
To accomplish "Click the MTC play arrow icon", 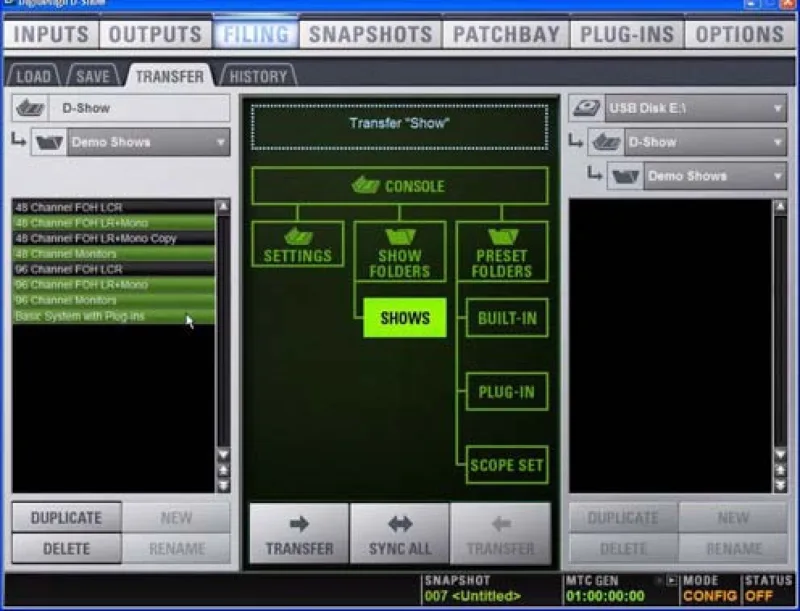I will [672, 581].
